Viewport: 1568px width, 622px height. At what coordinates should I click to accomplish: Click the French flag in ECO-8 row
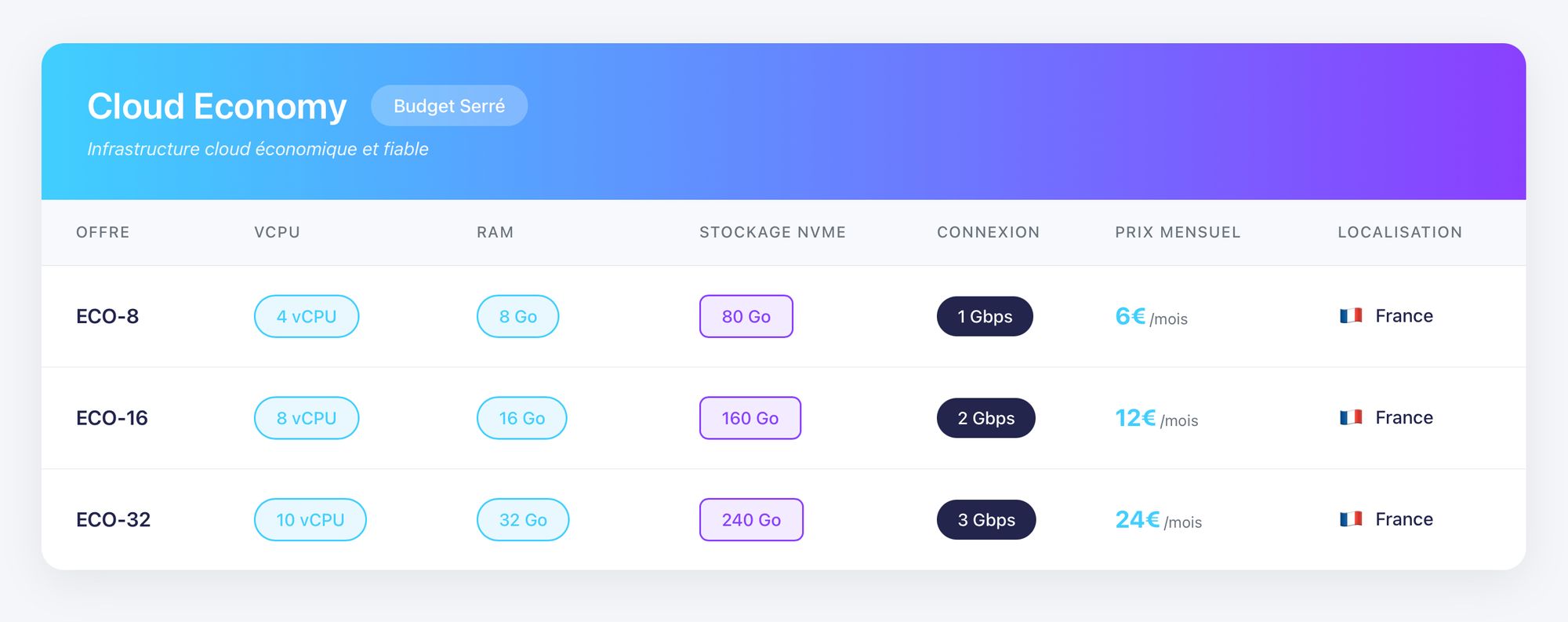pyautogui.click(x=1351, y=316)
